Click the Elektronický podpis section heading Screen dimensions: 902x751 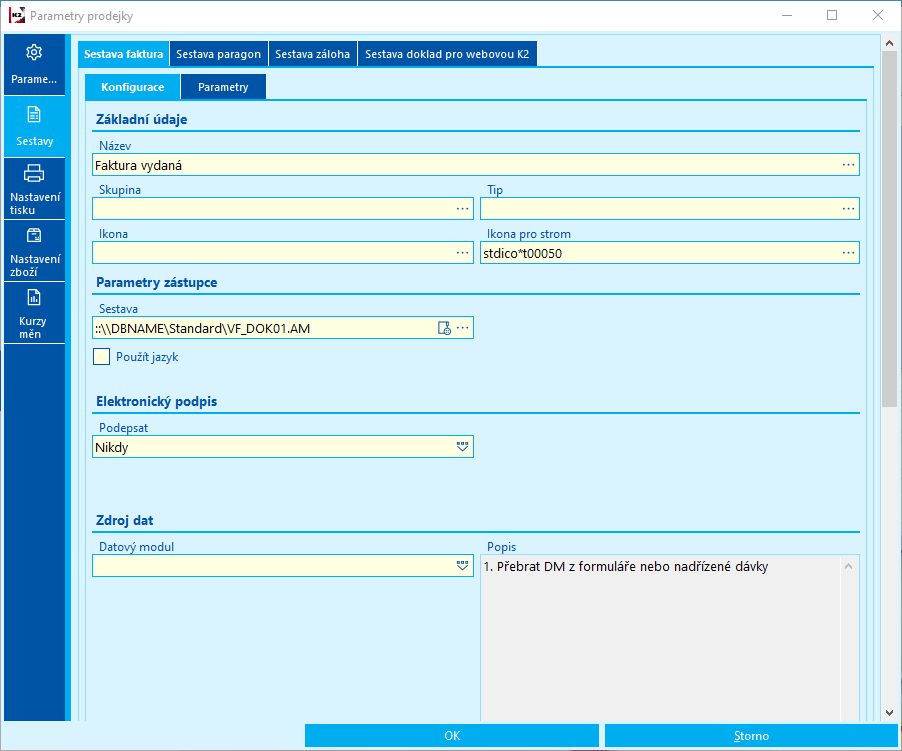coord(156,401)
